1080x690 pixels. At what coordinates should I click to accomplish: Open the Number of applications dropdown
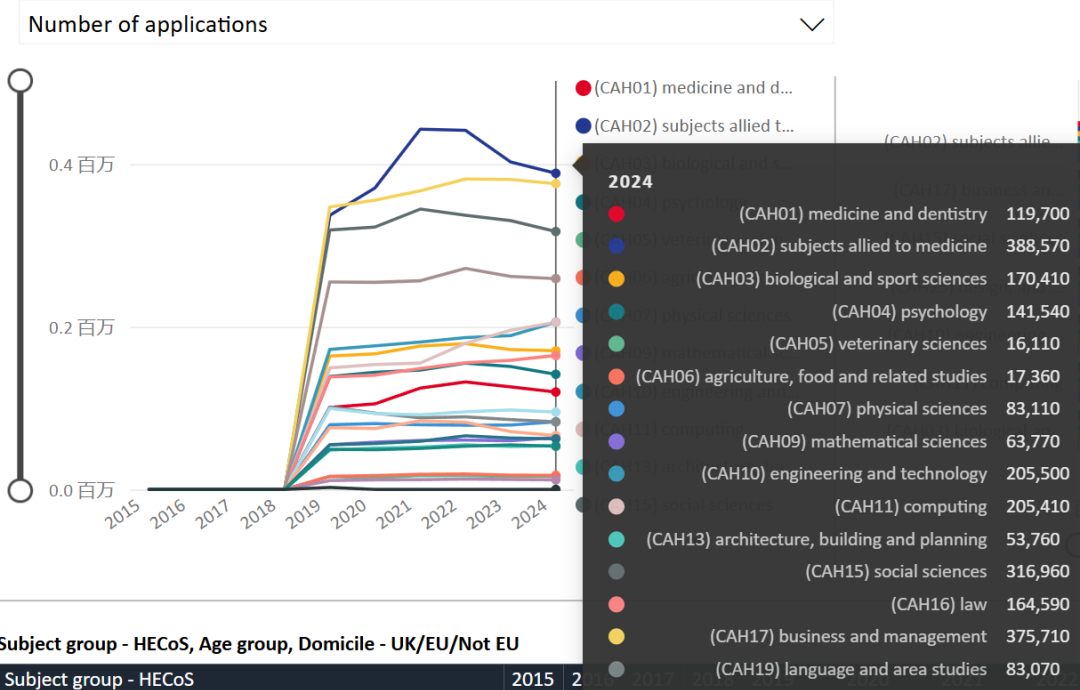425,24
